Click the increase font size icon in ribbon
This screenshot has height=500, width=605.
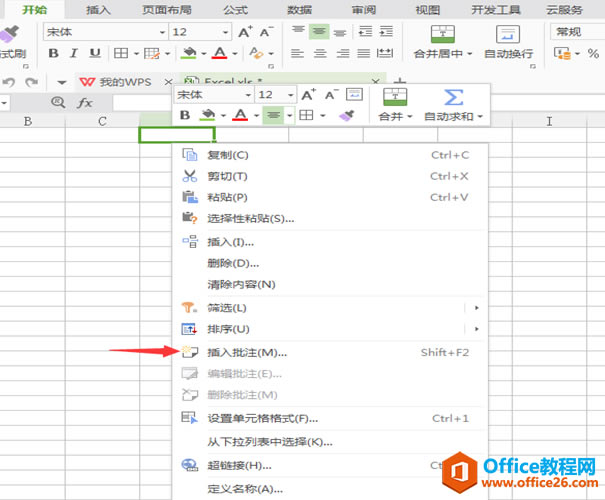245,32
